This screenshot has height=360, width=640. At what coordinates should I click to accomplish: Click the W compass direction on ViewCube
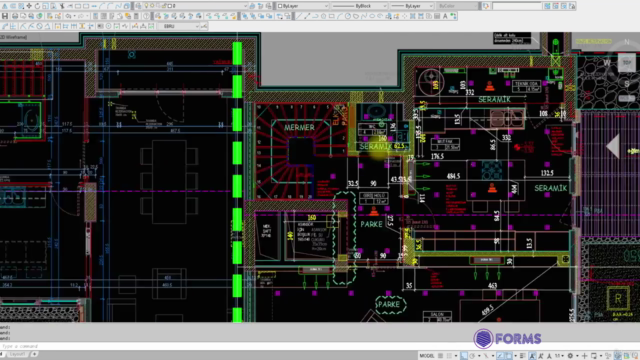click(x=607, y=62)
